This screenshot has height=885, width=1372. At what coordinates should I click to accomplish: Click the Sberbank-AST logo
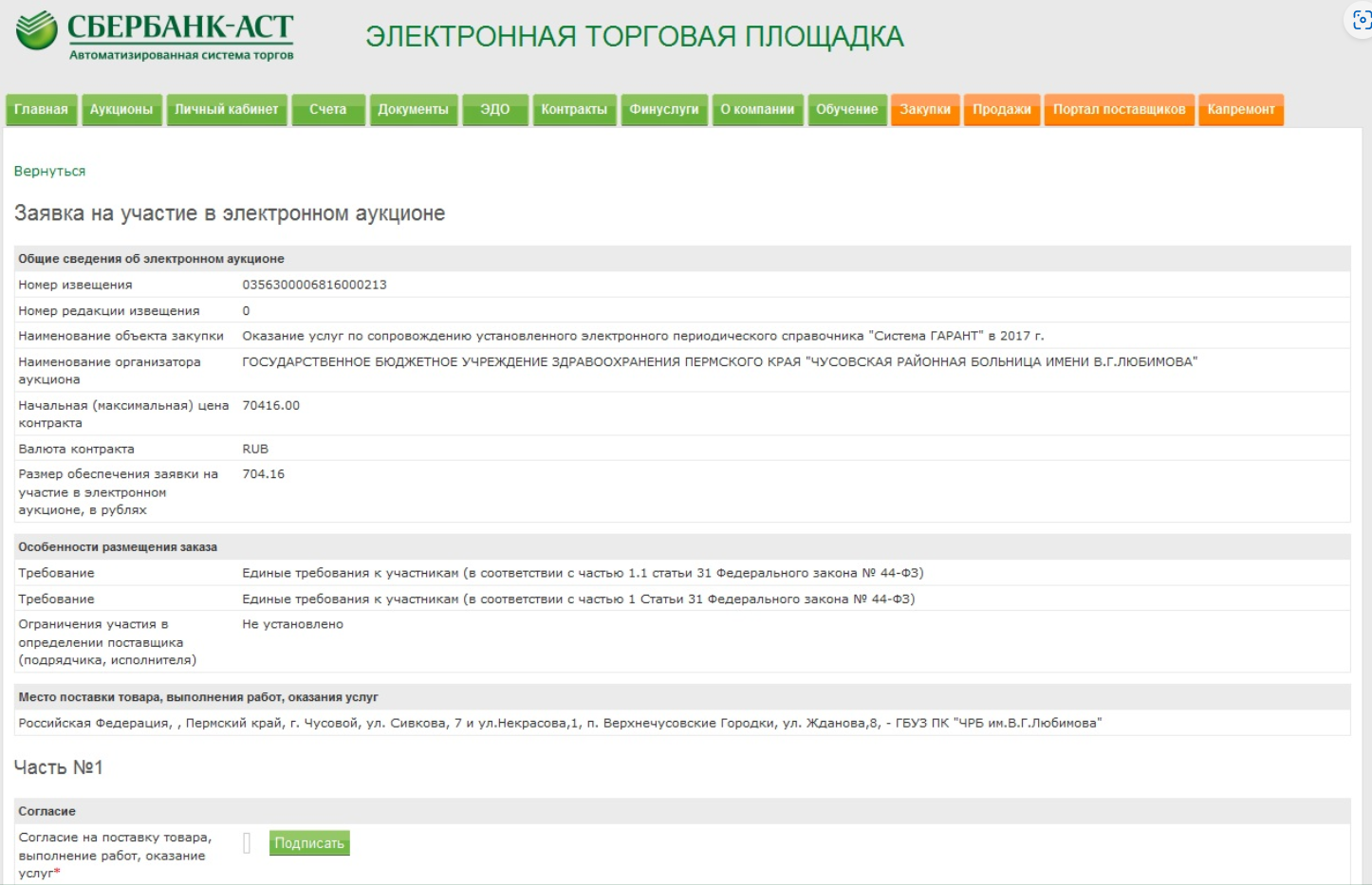pos(155,35)
